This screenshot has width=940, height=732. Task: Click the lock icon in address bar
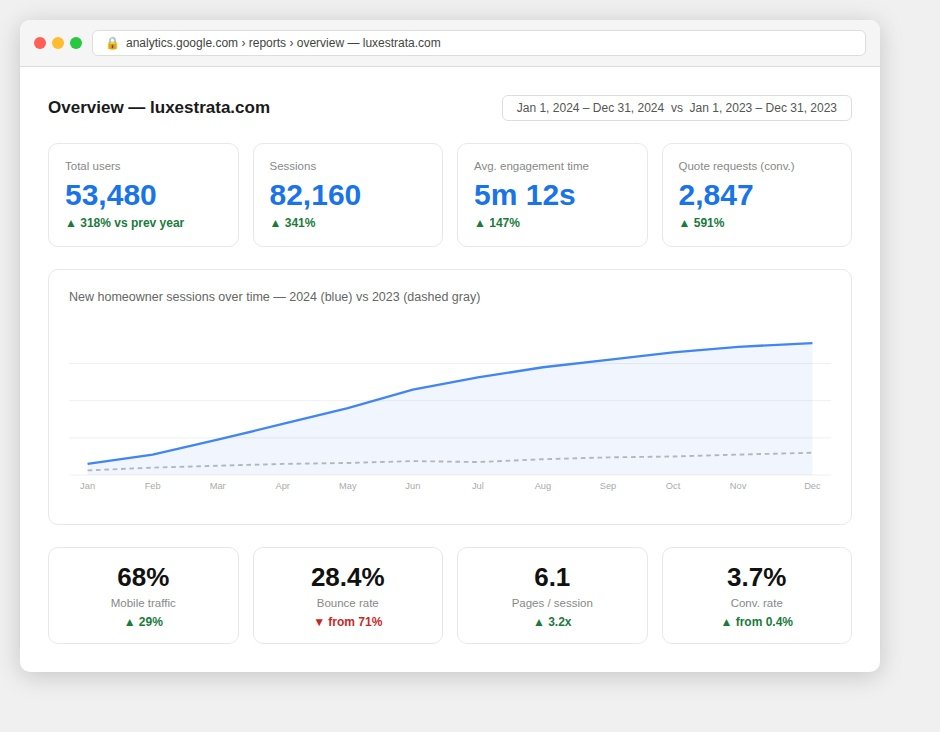pyautogui.click(x=112, y=43)
